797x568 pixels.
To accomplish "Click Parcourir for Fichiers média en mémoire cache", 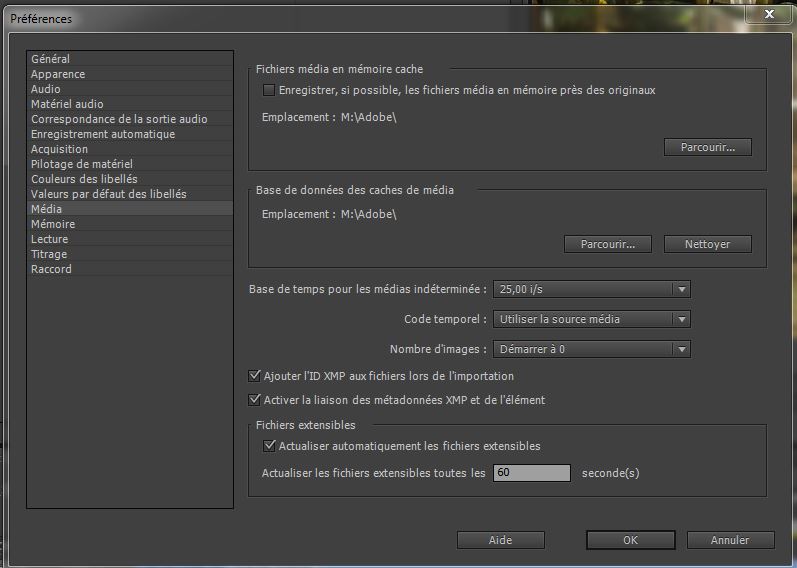I will coord(708,147).
